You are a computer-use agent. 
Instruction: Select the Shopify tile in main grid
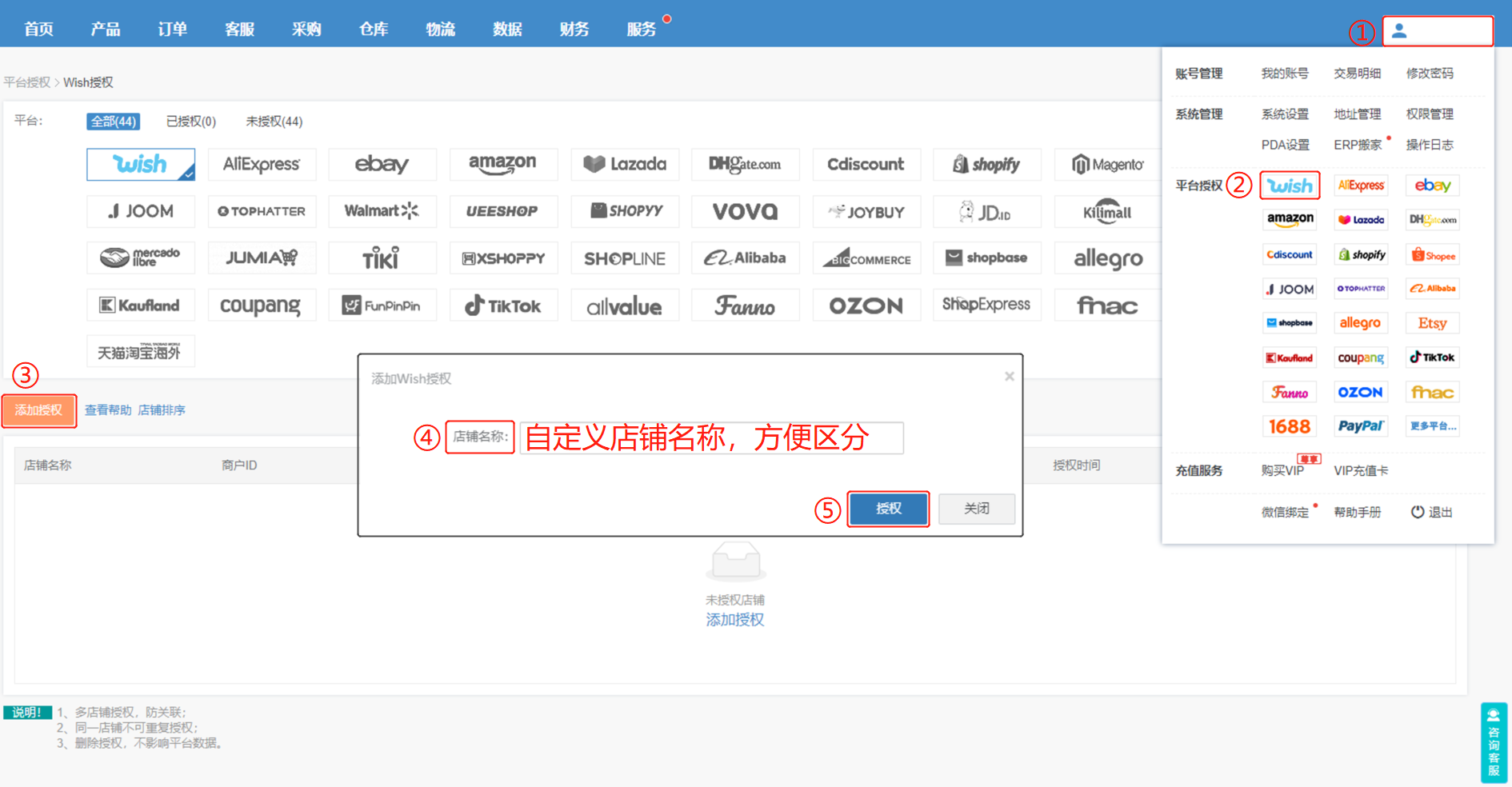(x=987, y=165)
